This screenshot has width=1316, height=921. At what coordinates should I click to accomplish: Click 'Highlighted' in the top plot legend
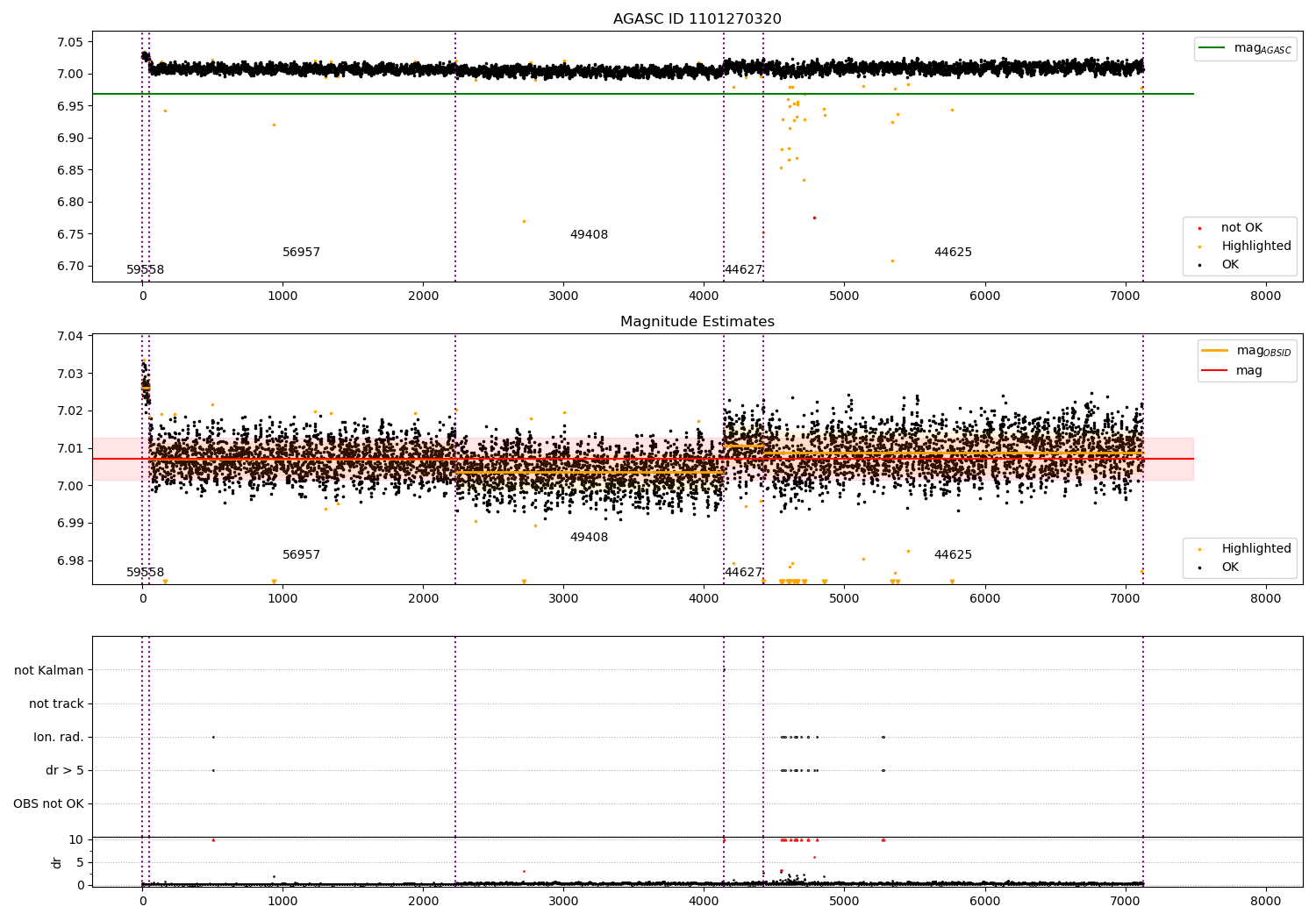[1256, 246]
